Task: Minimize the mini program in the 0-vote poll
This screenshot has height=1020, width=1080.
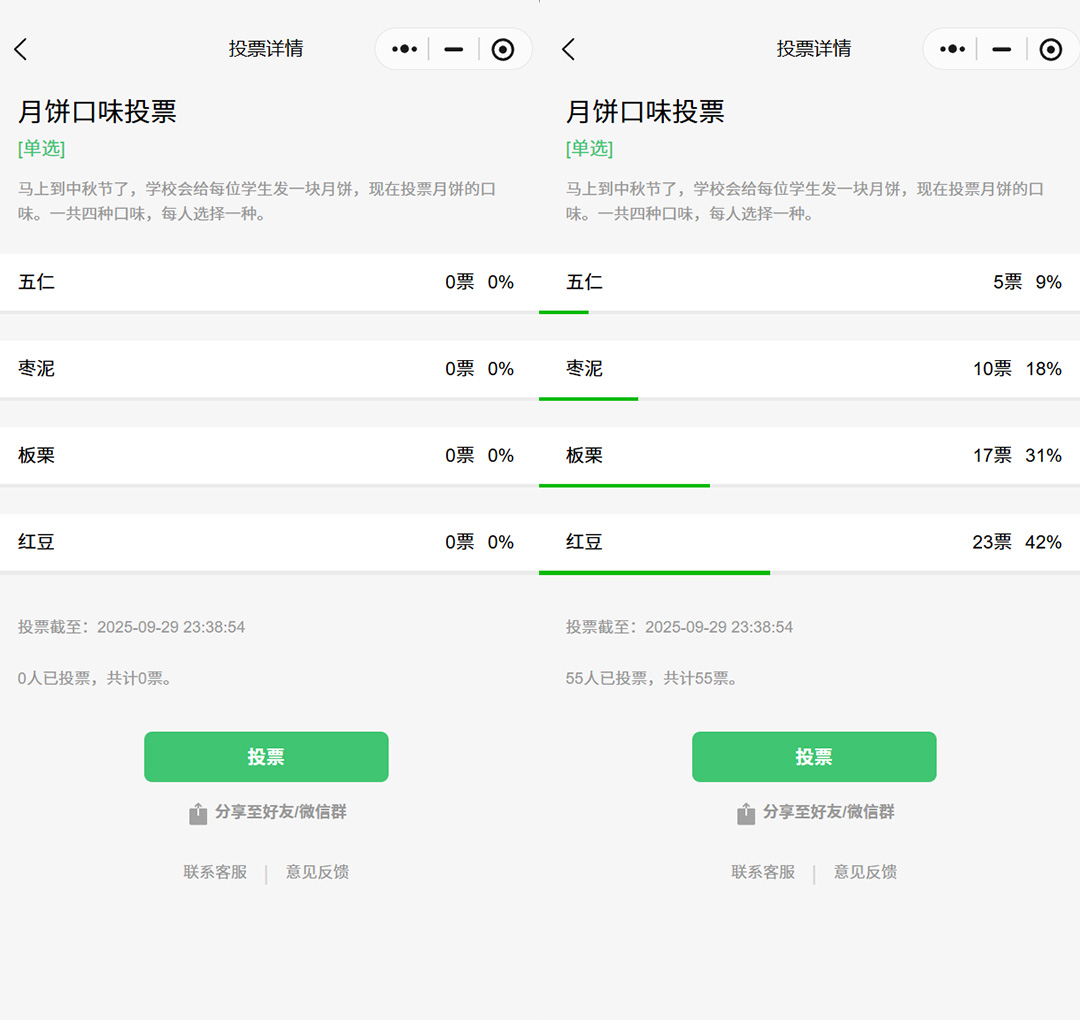Action: pos(454,49)
